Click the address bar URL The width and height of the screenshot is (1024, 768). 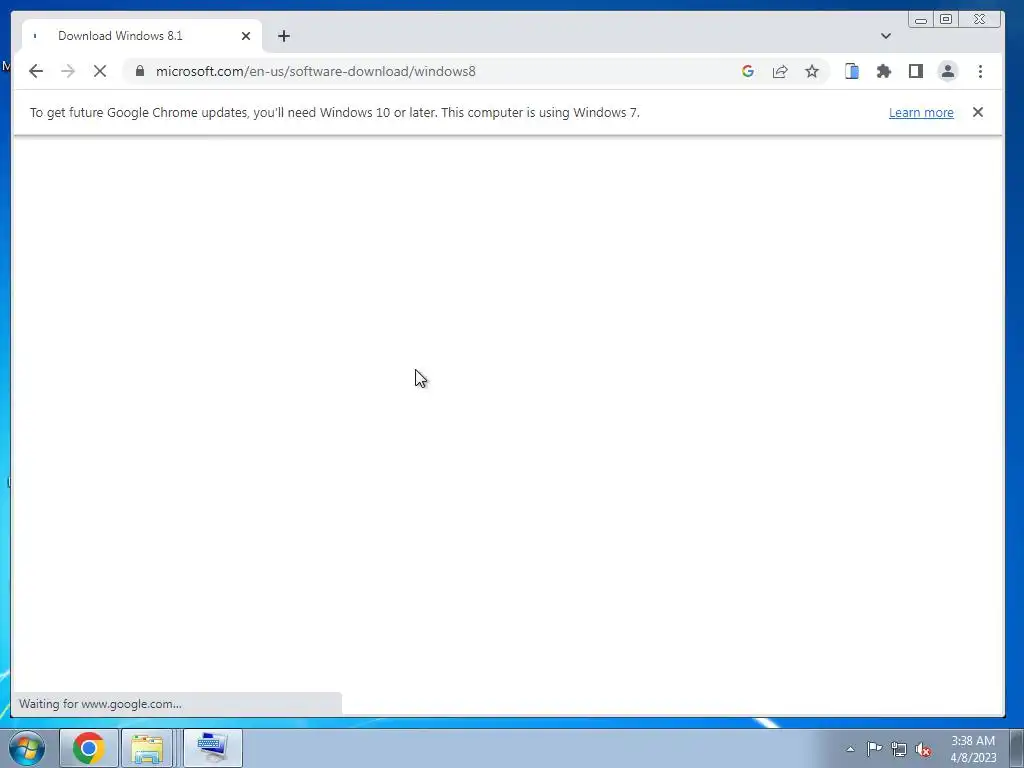pyautogui.click(x=315, y=71)
